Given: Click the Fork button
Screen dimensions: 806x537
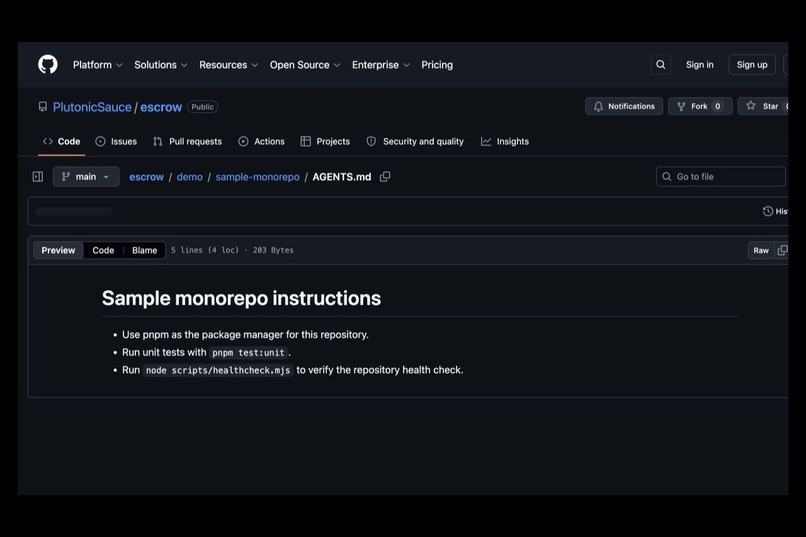Looking at the screenshot, I should (x=700, y=106).
